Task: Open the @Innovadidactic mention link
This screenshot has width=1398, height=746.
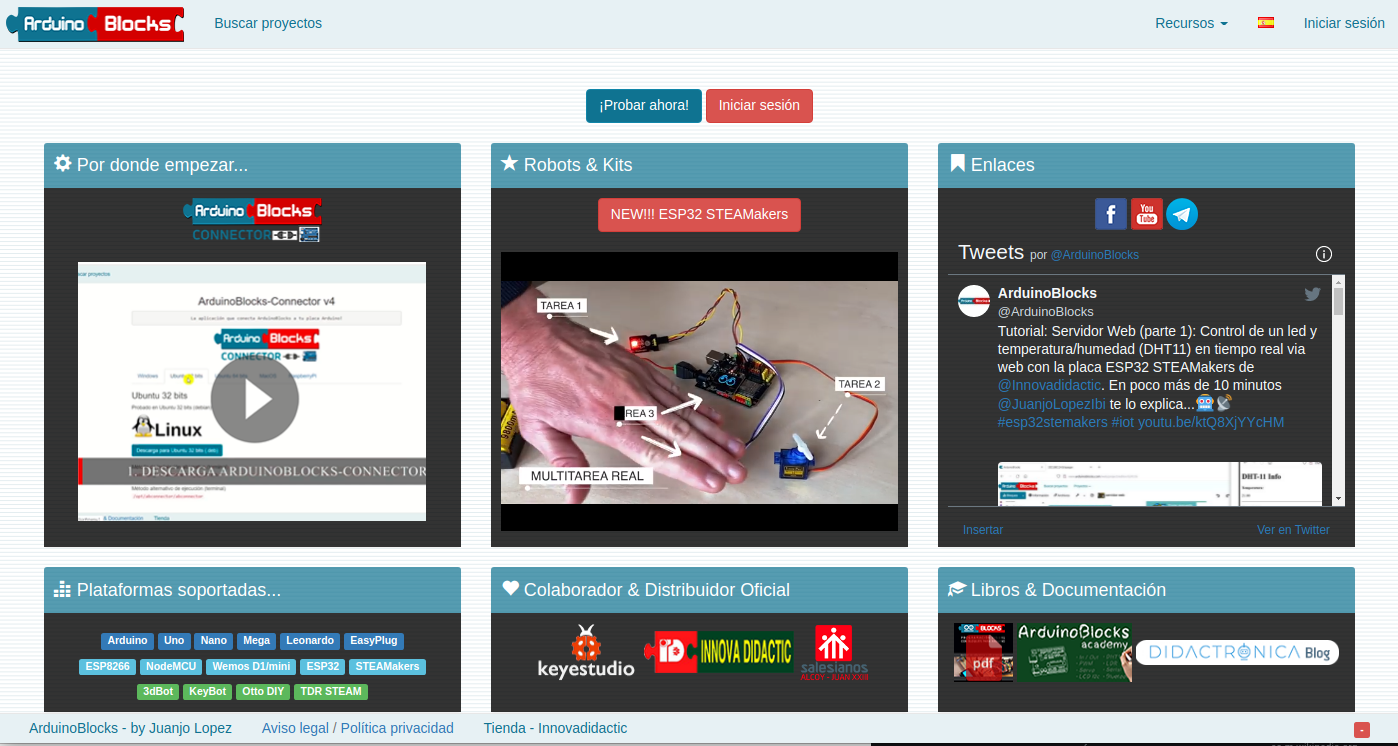Action: point(1049,385)
